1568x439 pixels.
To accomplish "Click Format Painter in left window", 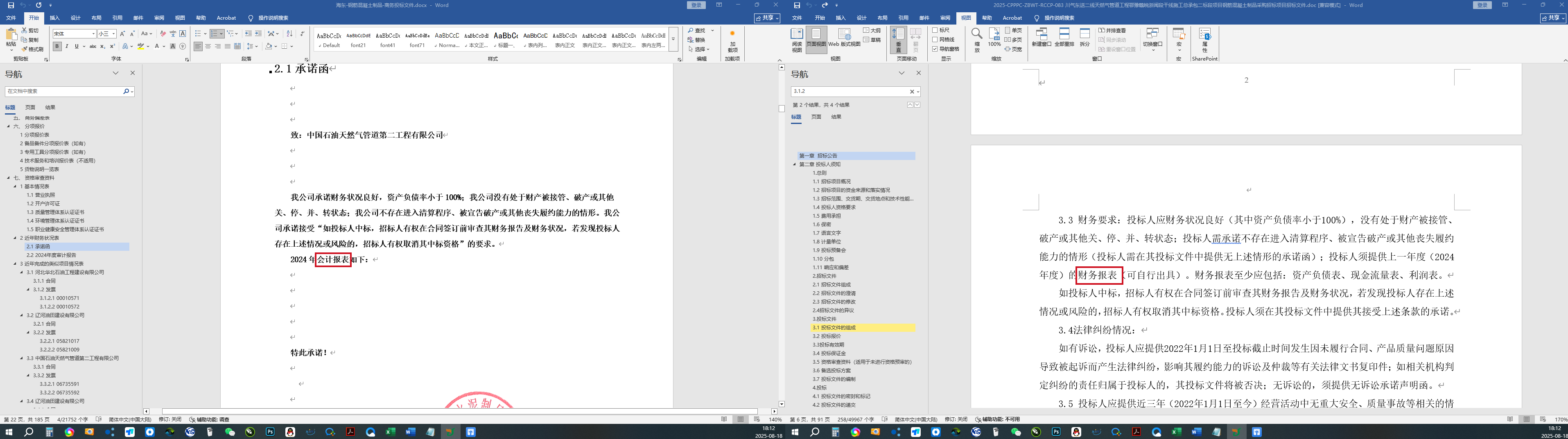I will [33, 49].
